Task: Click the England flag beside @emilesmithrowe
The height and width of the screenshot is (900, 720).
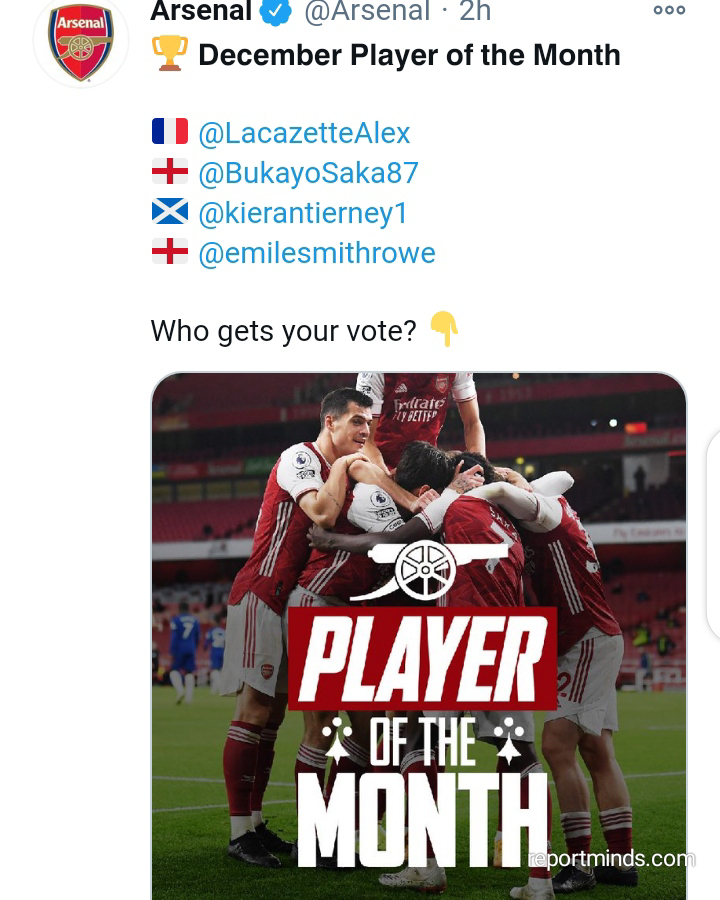Action: point(170,252)
